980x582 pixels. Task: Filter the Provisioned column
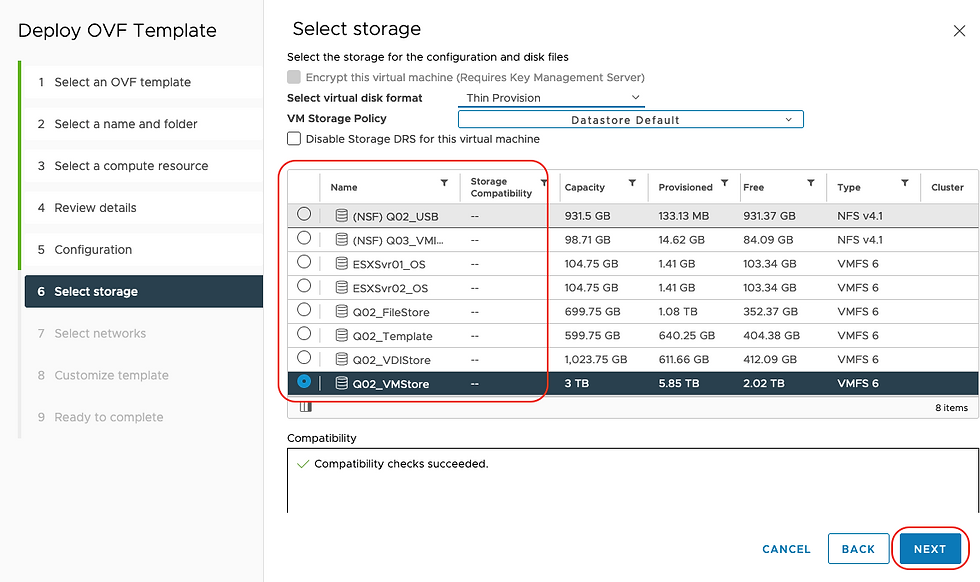coord(724,183)
